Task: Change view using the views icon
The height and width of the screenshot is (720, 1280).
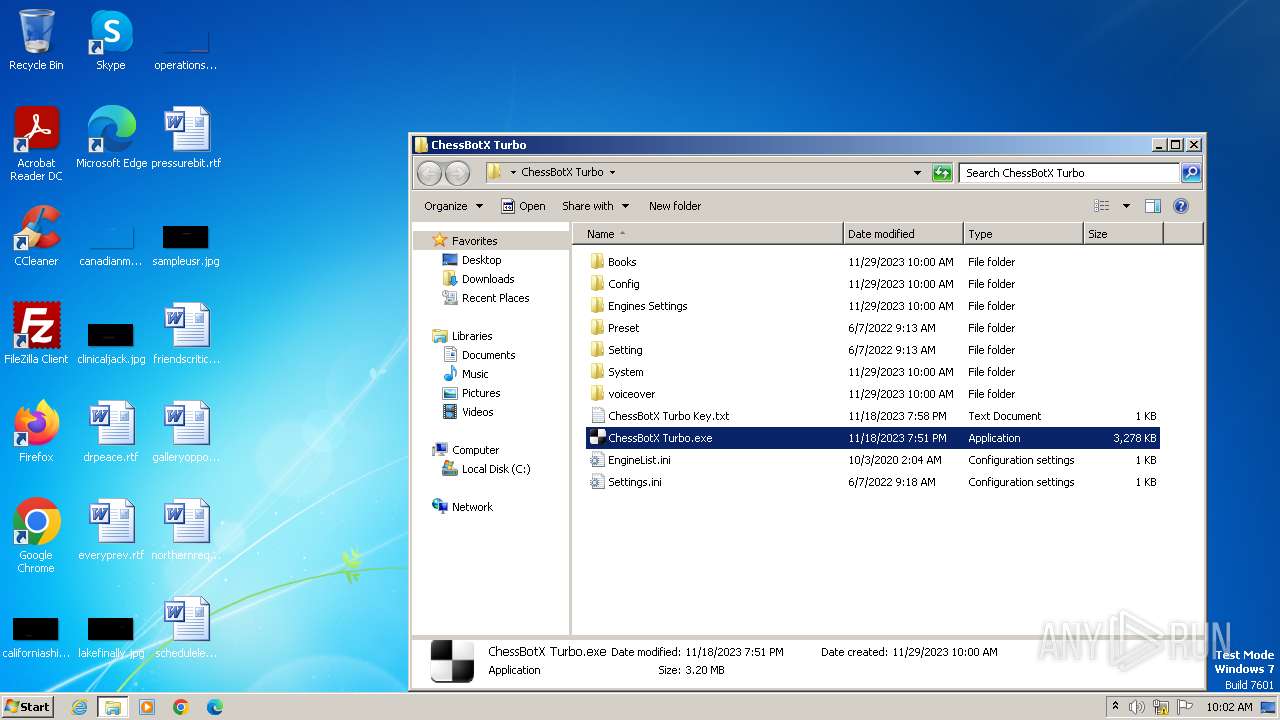Action: 1101,206
